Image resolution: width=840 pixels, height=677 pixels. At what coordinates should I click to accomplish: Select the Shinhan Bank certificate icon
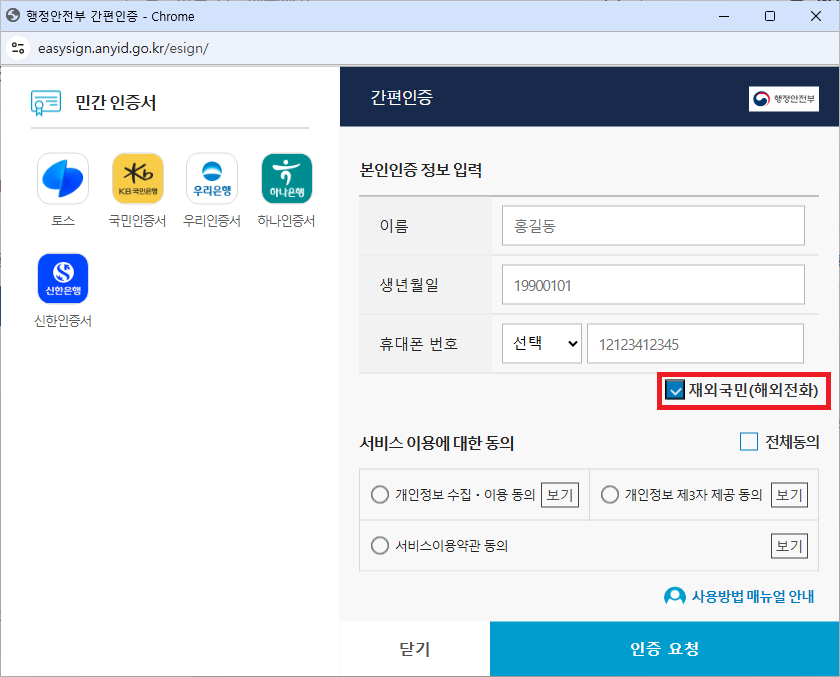[x=63, y=279]
